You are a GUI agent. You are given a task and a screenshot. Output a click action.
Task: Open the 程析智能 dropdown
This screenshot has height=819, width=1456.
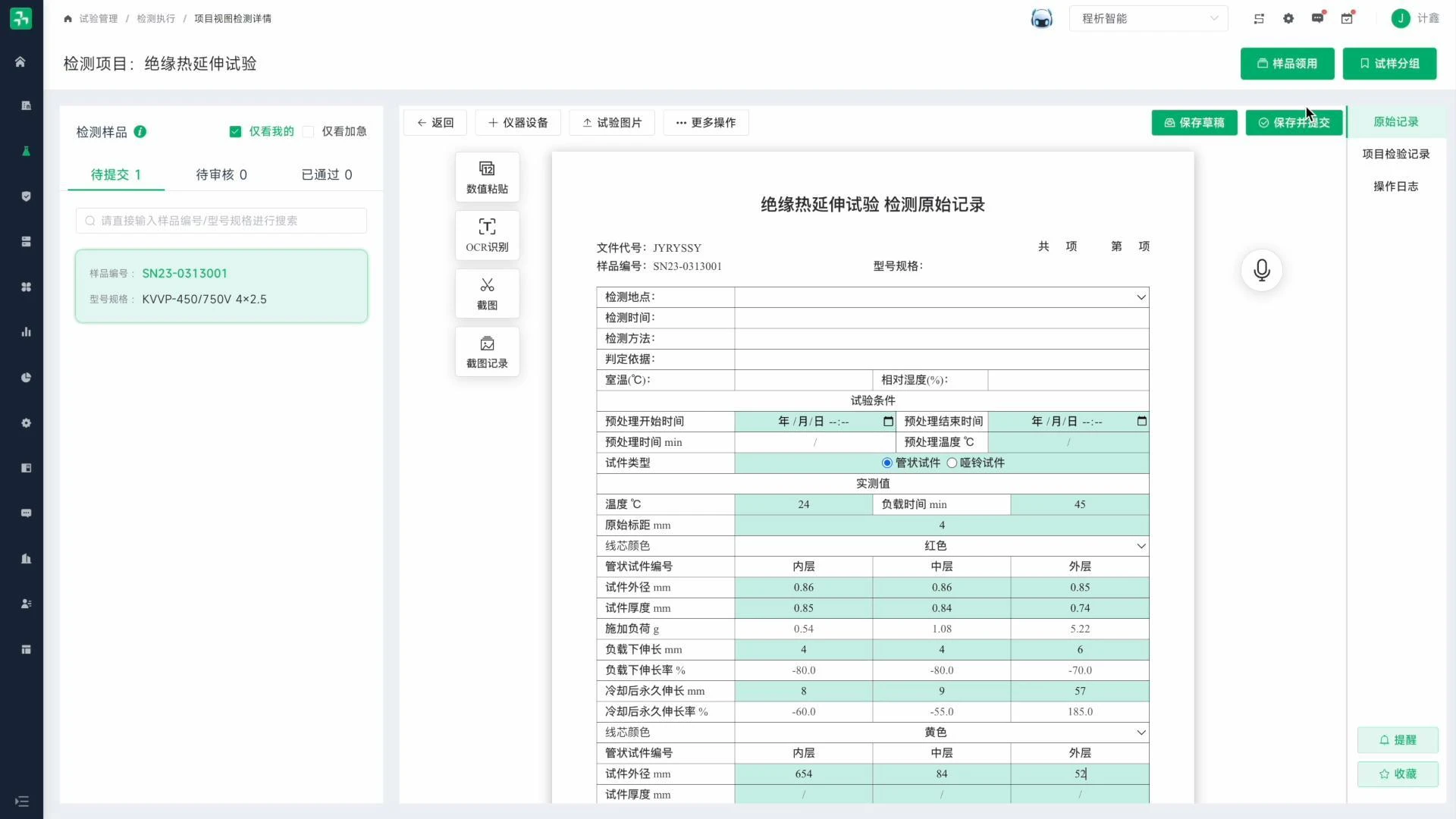point(1147,18)
